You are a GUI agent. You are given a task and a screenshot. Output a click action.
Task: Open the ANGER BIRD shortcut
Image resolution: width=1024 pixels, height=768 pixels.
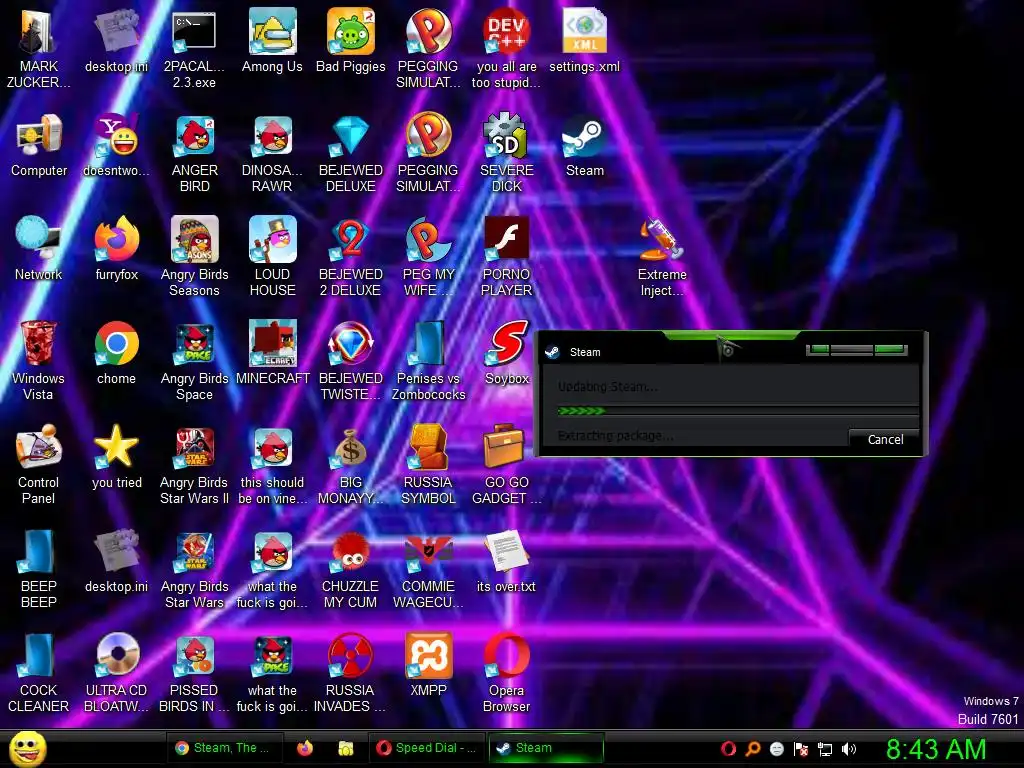pos(195,152)
